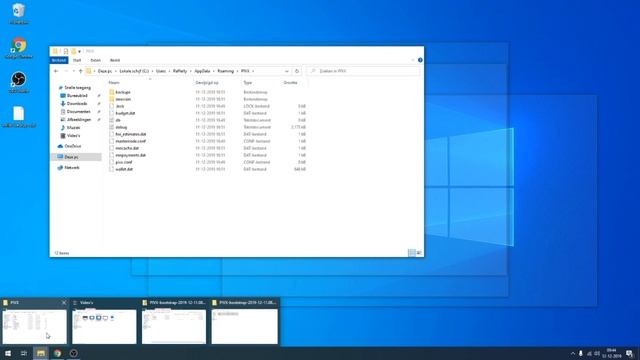Click Roaming in the address breadcrumb
This screenshot has width=640, height=360.
(226, 71)
